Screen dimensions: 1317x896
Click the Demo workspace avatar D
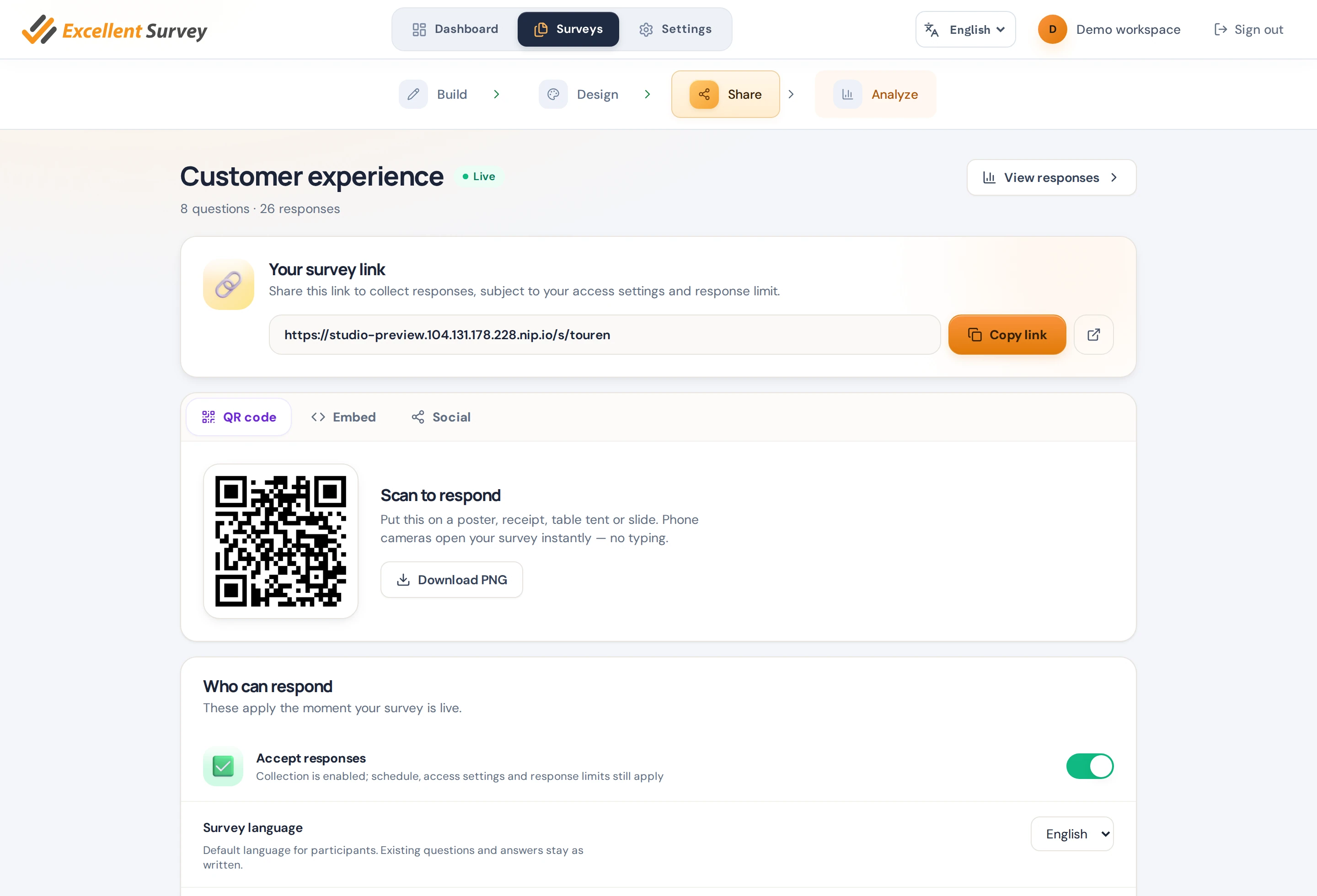point(1052,29)
